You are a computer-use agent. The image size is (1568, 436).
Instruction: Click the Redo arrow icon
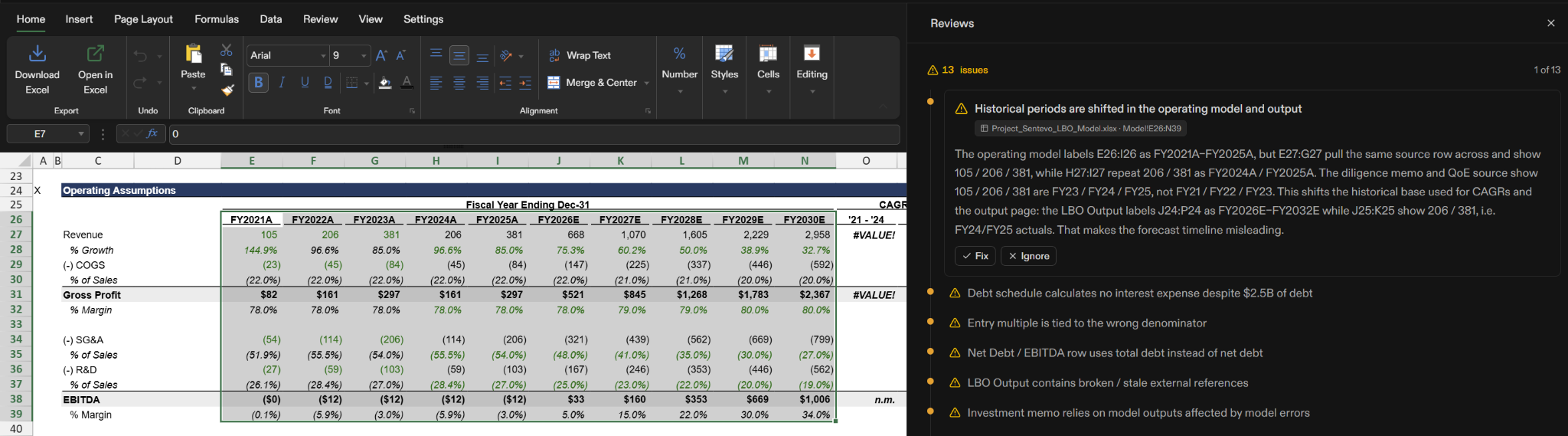(x=140, y=82)
